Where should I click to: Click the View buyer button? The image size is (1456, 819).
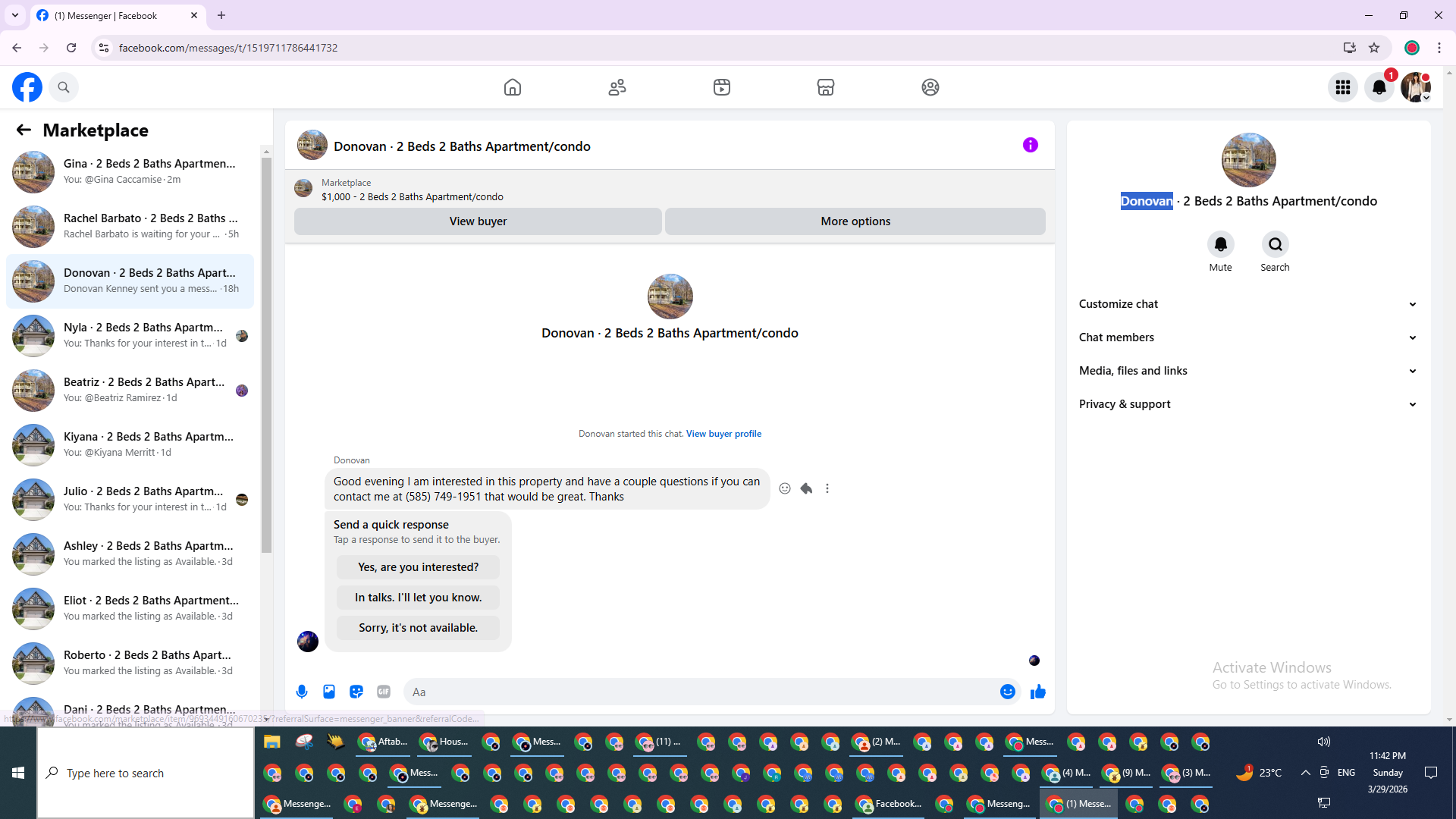478,221
